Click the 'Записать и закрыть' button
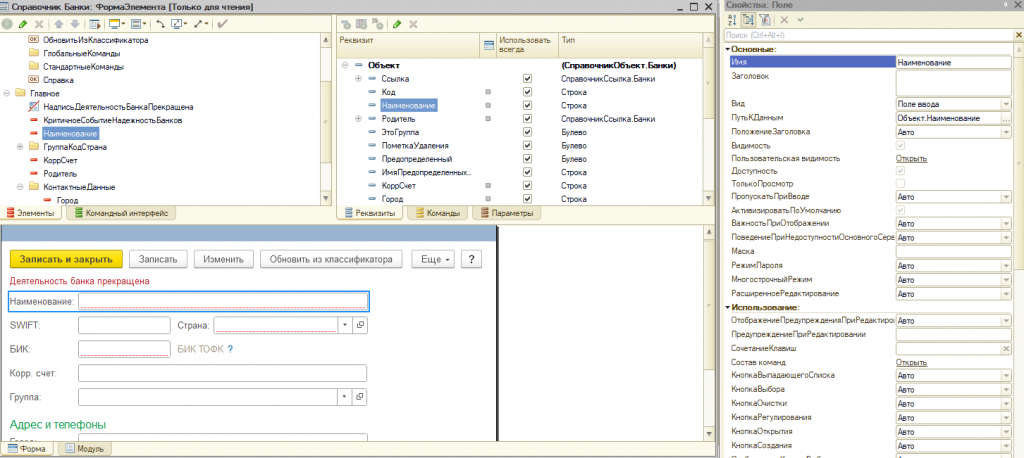Image resolution: width=1024 pixels, height=458 pixels. click(67, 259)
